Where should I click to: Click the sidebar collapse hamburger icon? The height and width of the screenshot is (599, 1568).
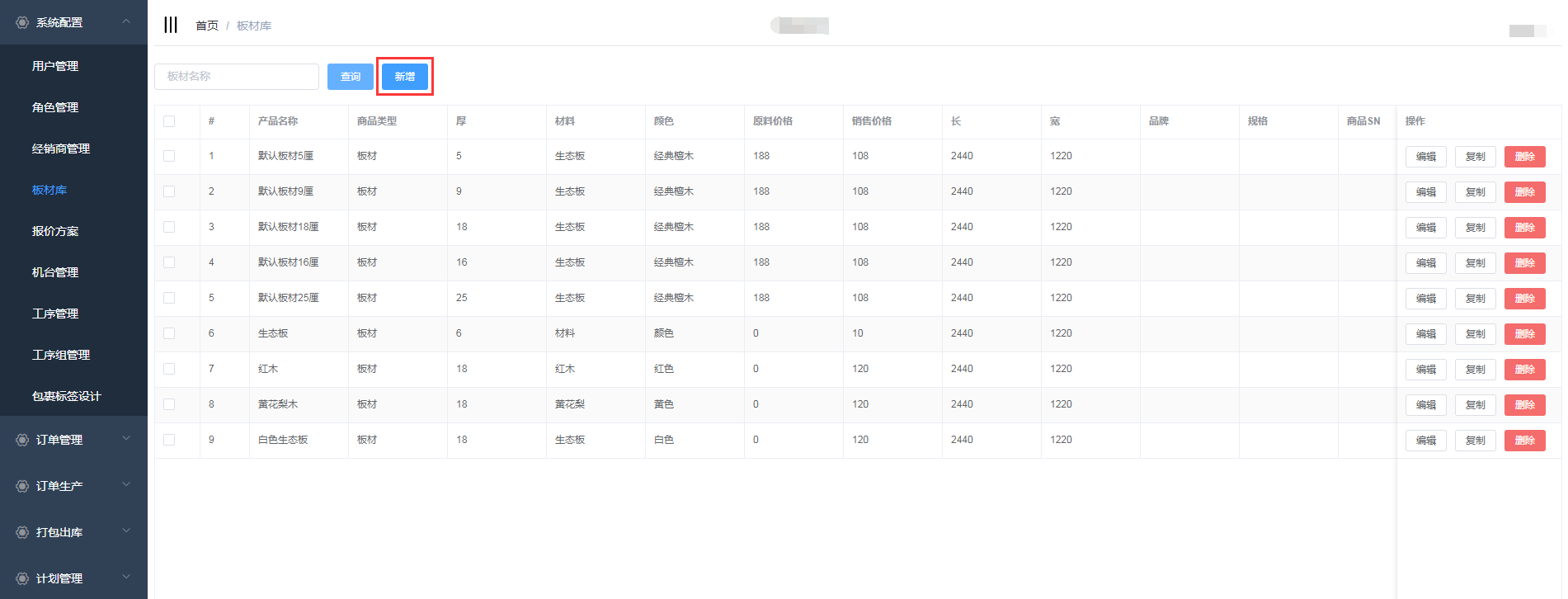[x=171, y=25]
